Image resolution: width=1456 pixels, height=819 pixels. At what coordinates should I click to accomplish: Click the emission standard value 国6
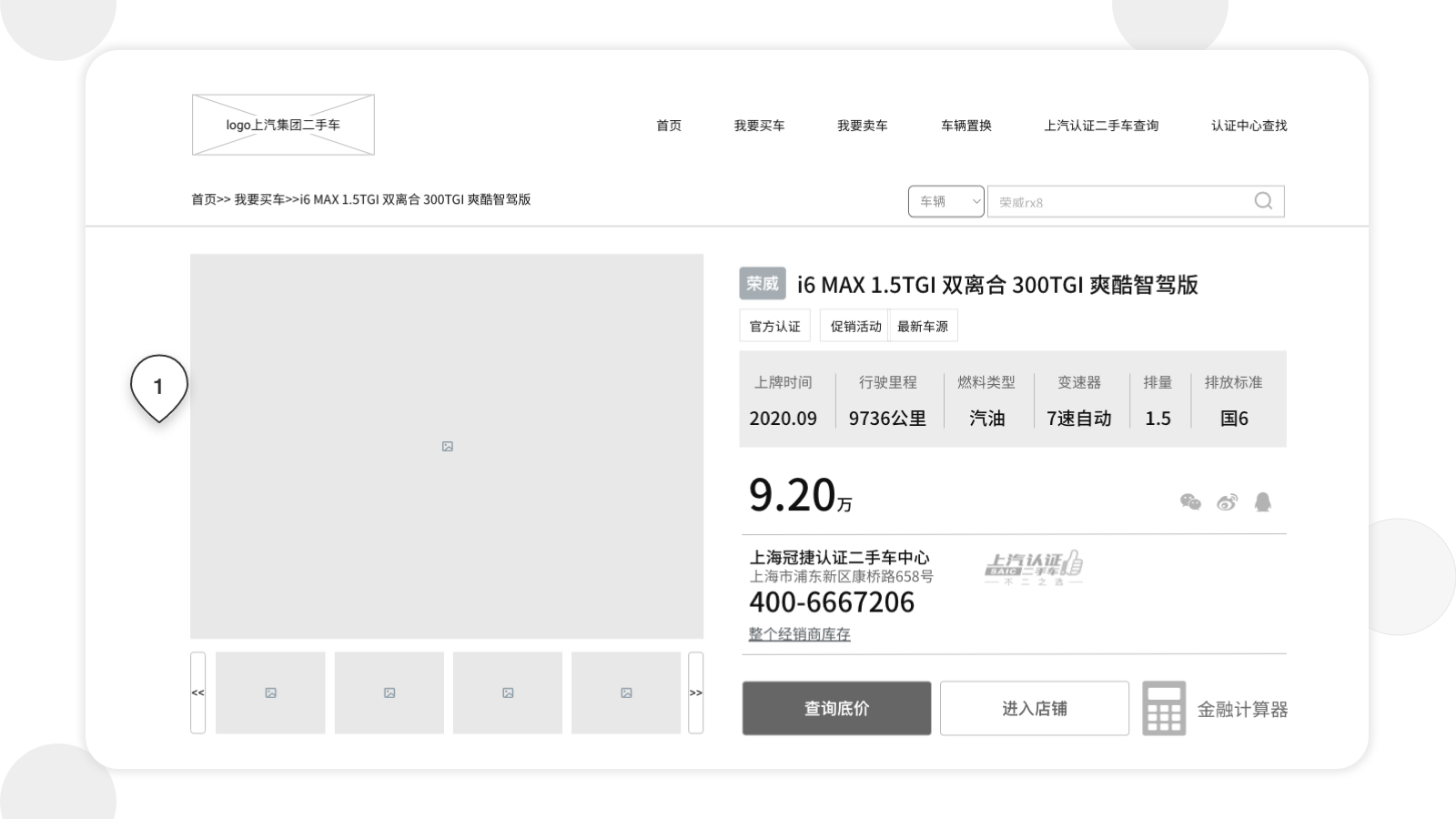point(1234,419)
